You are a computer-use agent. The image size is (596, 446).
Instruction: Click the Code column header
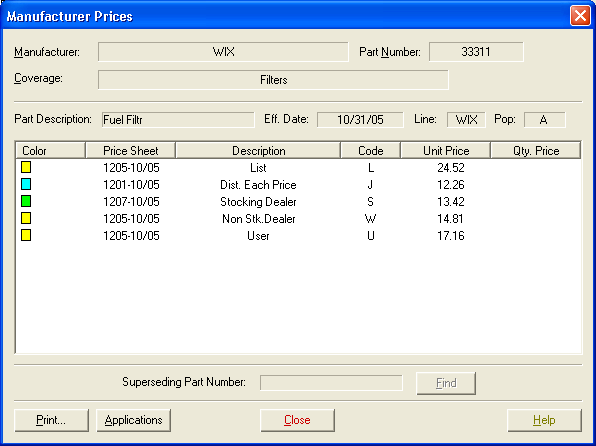coord(371,151)
